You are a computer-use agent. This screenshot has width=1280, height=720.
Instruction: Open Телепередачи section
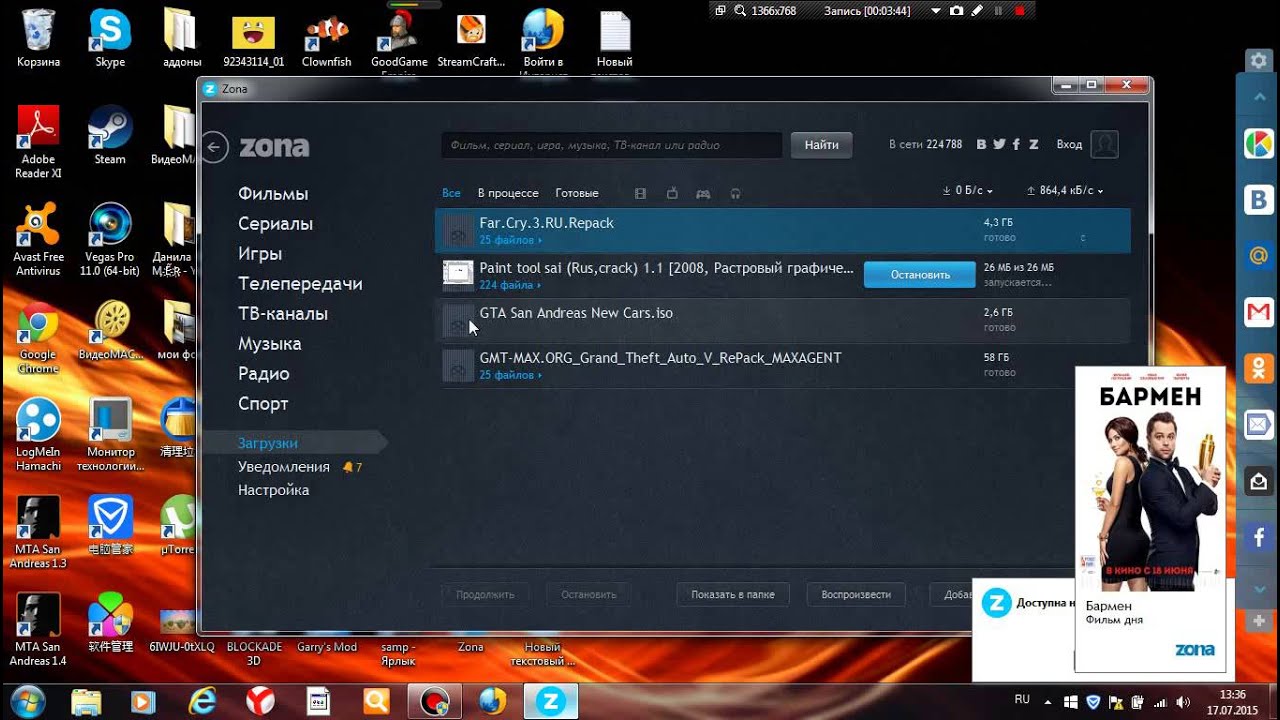click(300, 284)
